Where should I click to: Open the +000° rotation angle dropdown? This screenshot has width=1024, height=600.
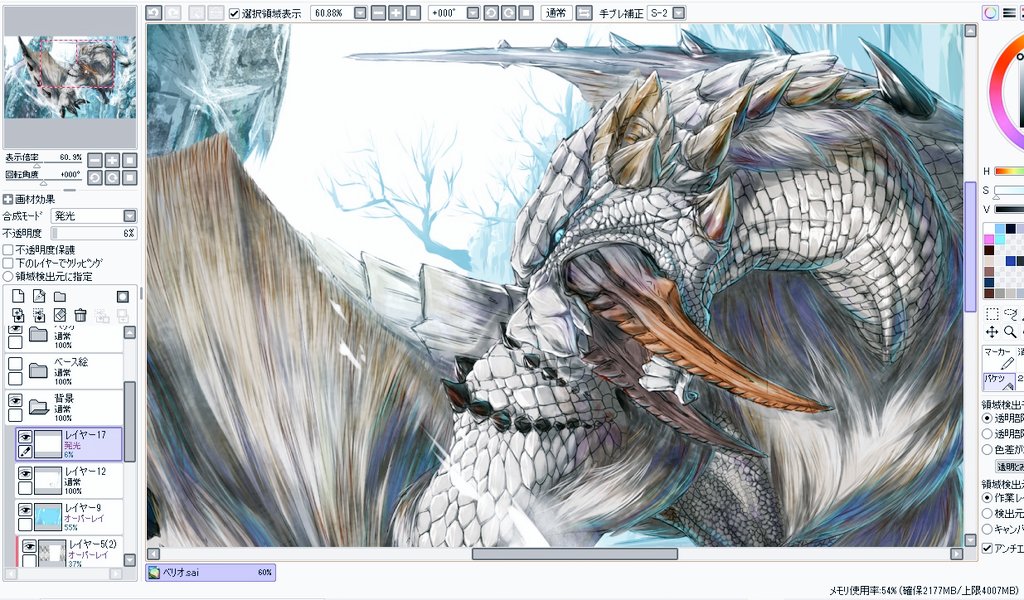(473, 13)
